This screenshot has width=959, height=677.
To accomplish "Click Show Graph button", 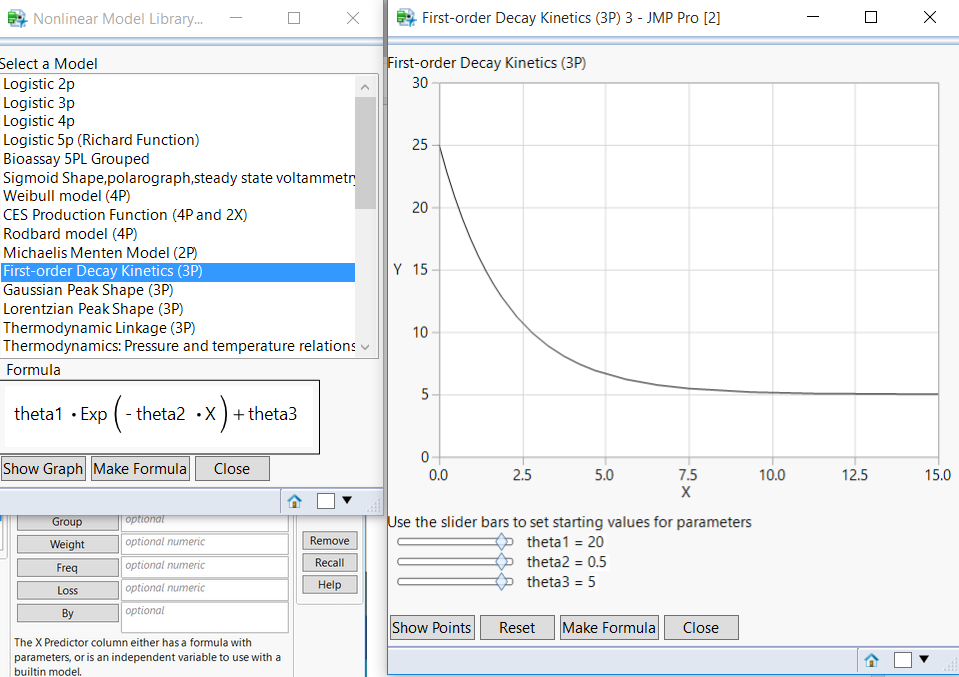I will (x=43, y=468).
